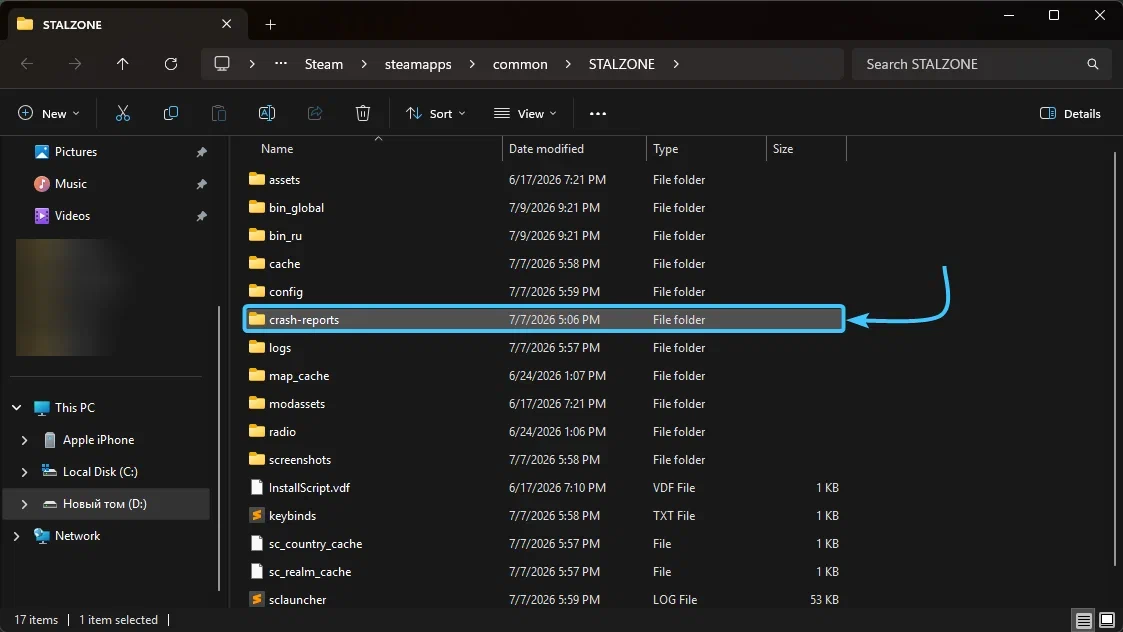1123x632 pixels.
Task: Click the Delete trash can icon
Action: 362,113
